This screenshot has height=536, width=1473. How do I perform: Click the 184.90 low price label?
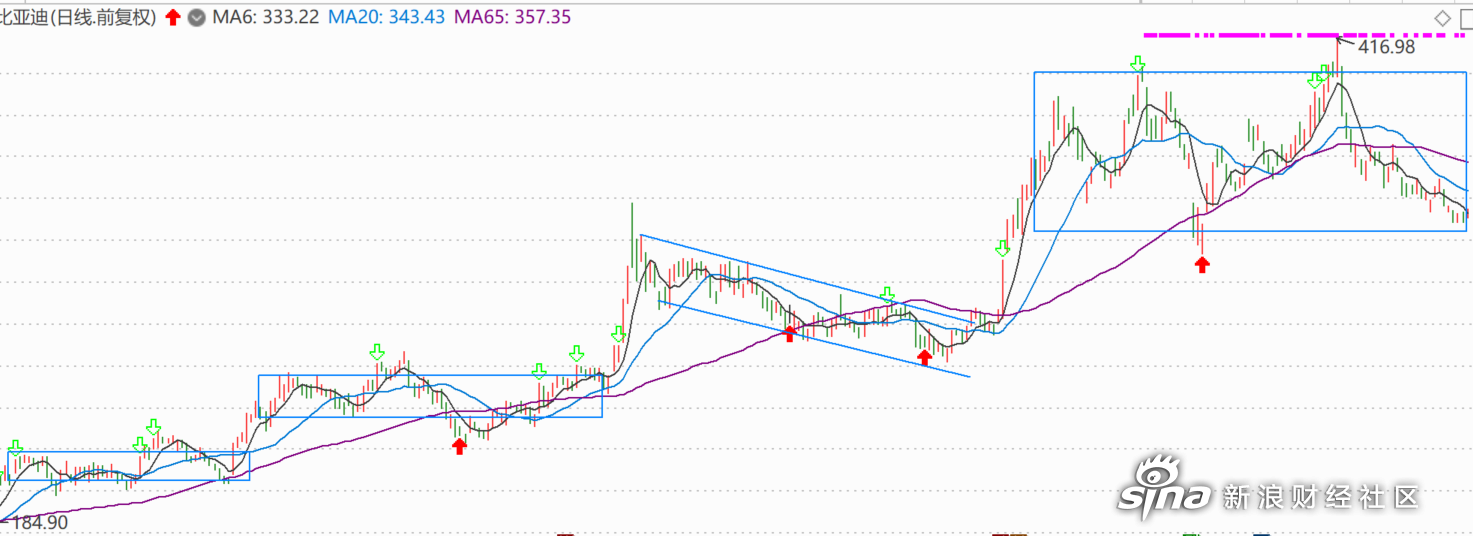(39, 523)
